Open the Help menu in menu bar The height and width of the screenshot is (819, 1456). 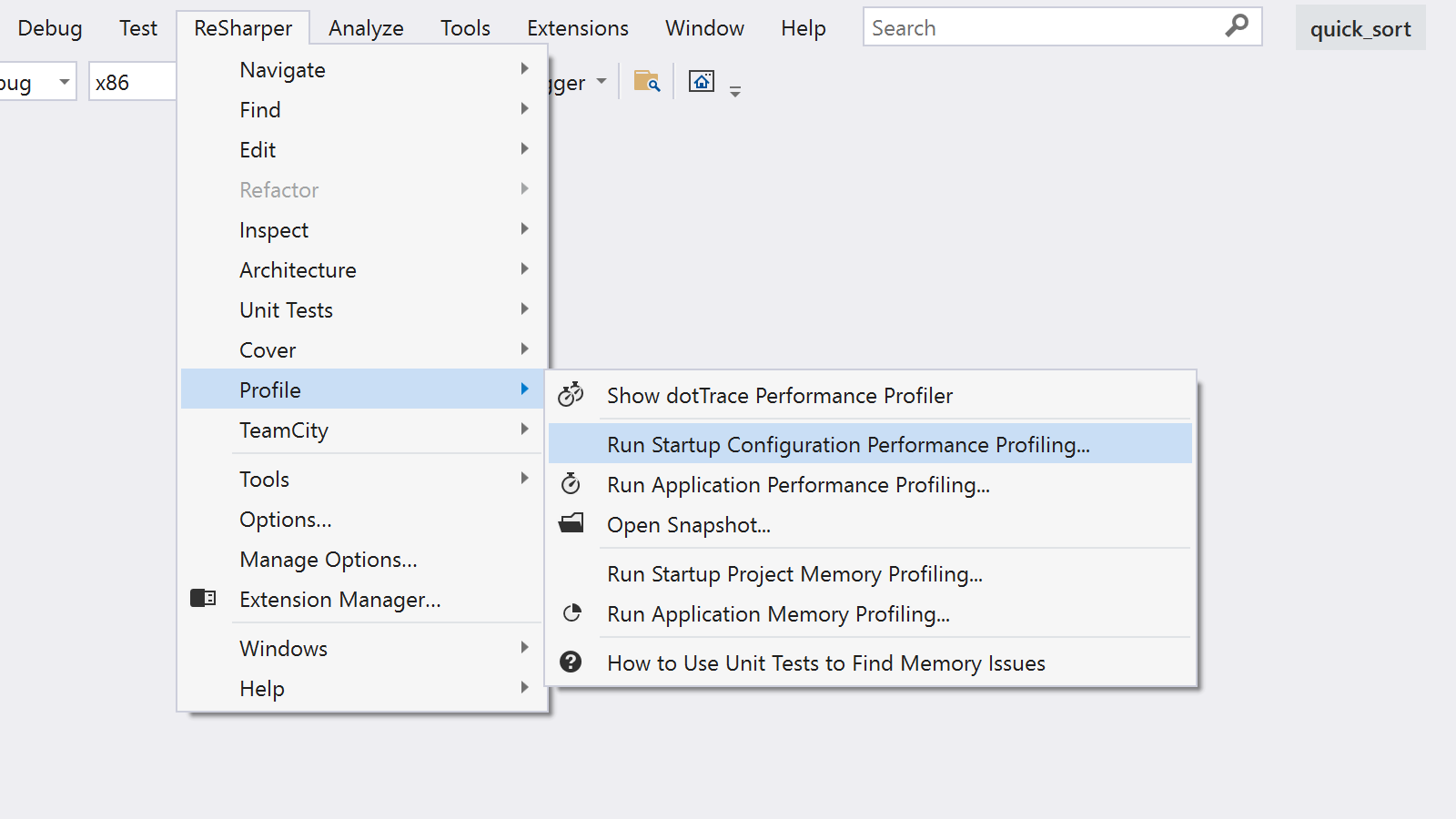click(x=804, y=28)
